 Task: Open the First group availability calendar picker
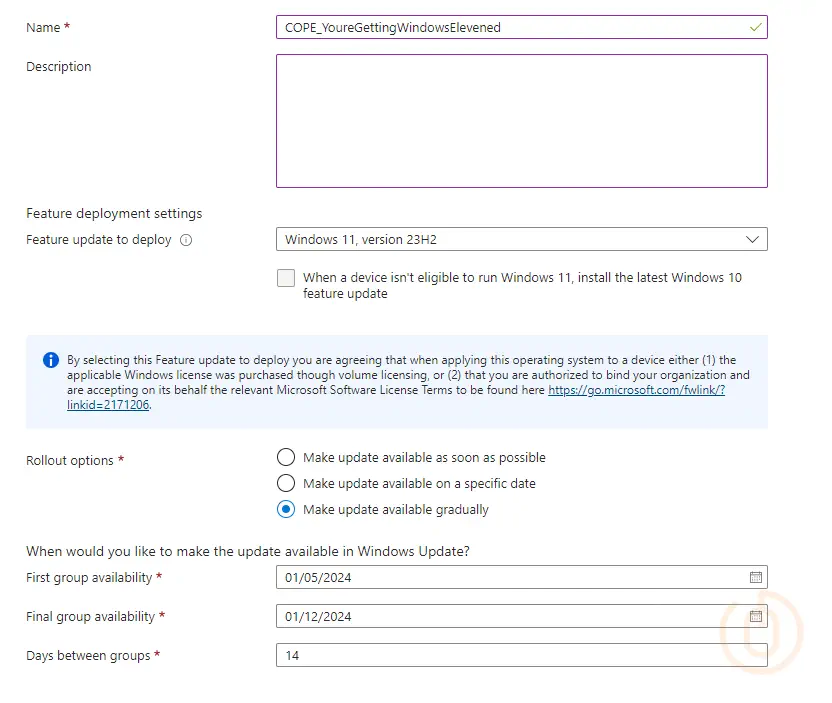coord(756,578)
